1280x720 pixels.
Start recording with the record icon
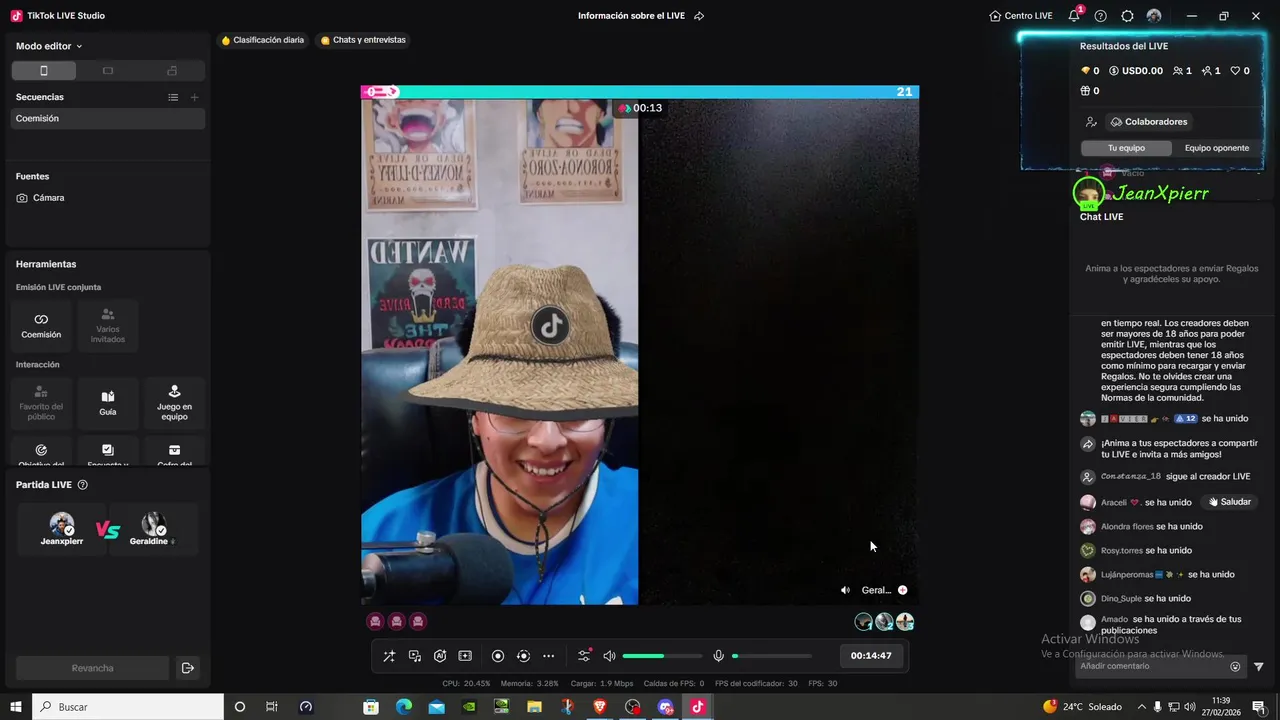(x=498, y=656)
